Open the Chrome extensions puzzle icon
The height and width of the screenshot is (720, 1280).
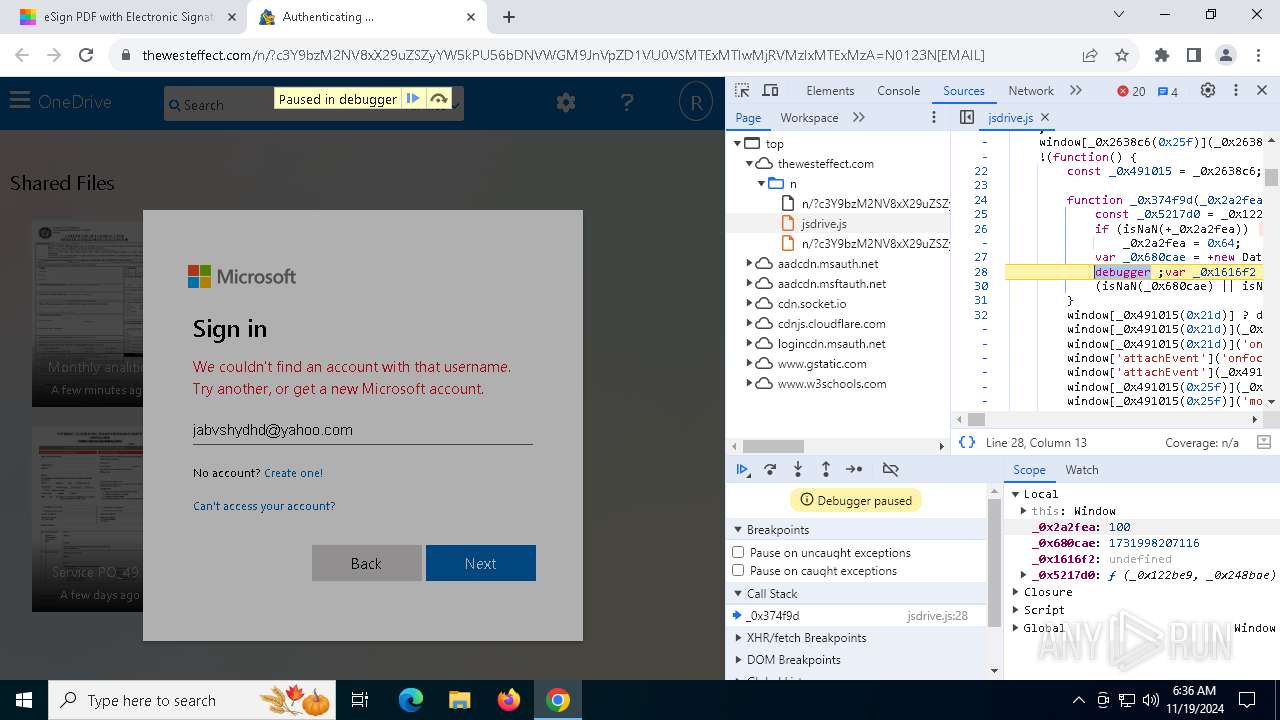click(x=1161, y=55)
